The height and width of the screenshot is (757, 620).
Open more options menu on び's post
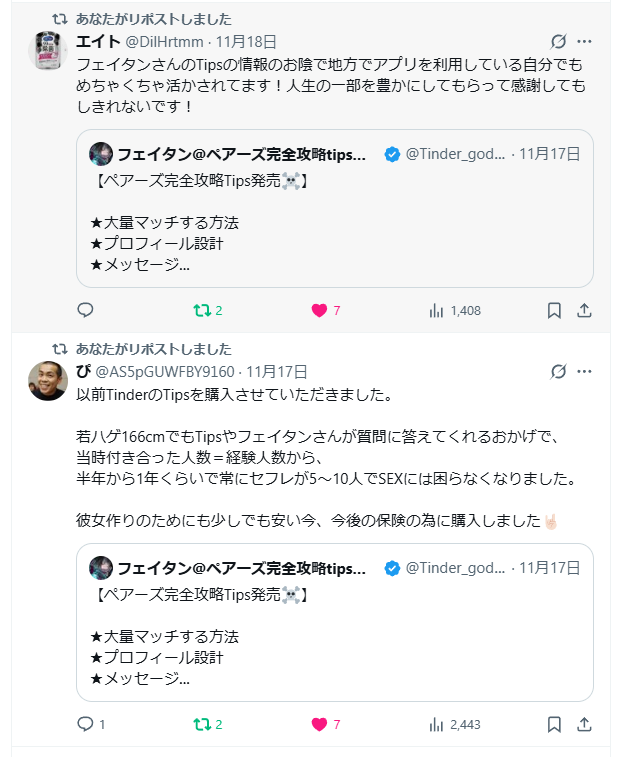click(x=585, y=371)
